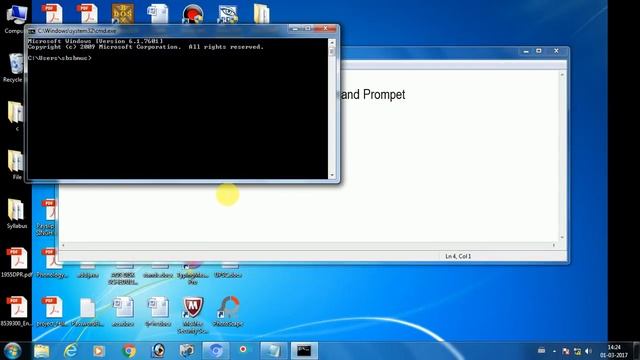
Task: Select the folder labeled c on desktop
Action: click(16, 116)
